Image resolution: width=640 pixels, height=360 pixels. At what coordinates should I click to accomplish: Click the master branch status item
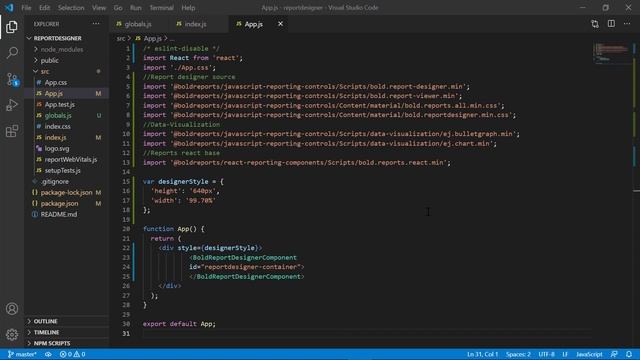[x=22, y=354]
